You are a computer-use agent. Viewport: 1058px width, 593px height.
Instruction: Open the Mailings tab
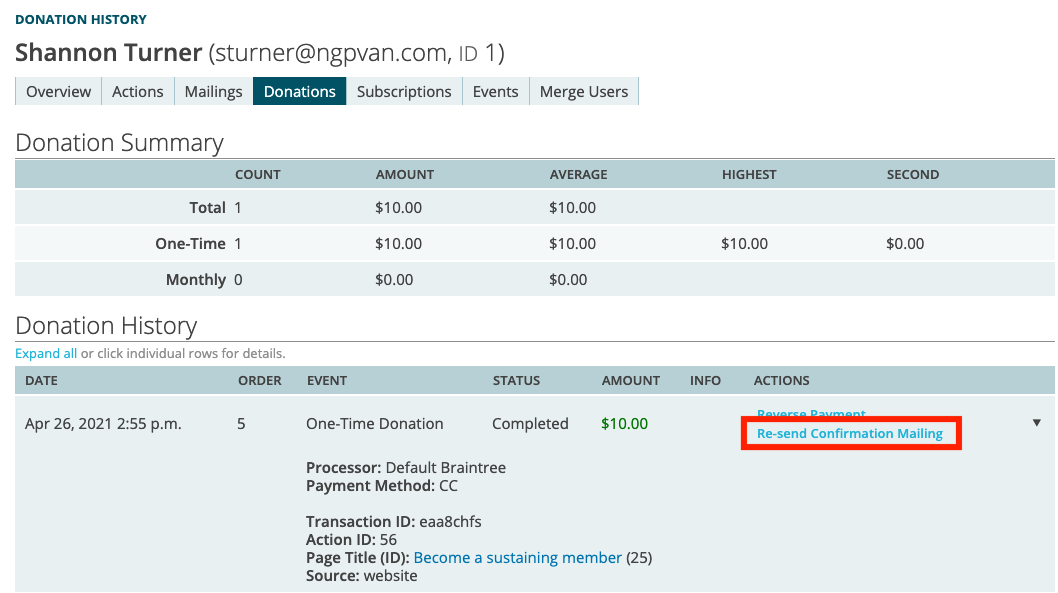click(213, 91)
